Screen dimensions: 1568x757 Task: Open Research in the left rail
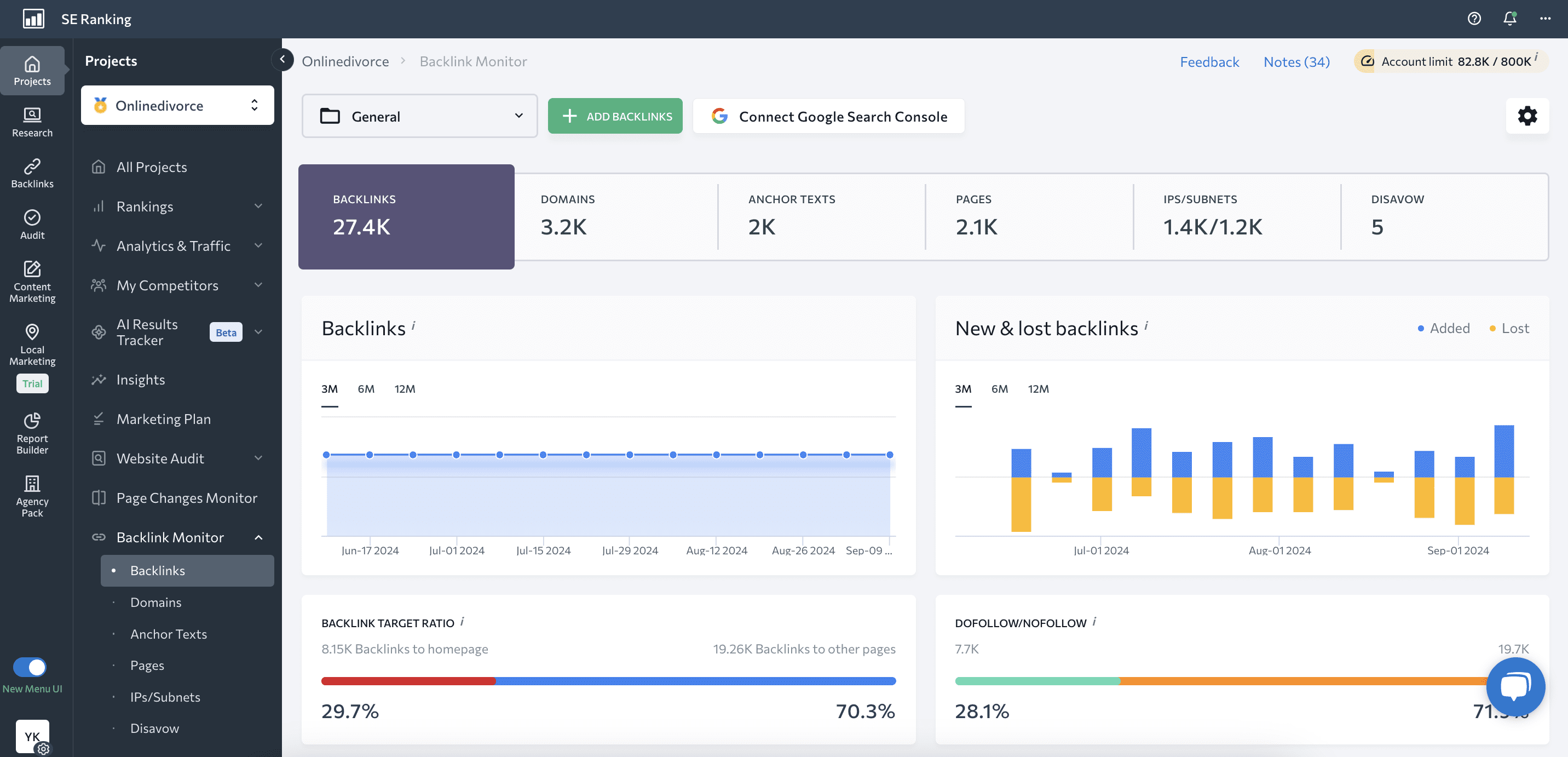pos(32,122)
